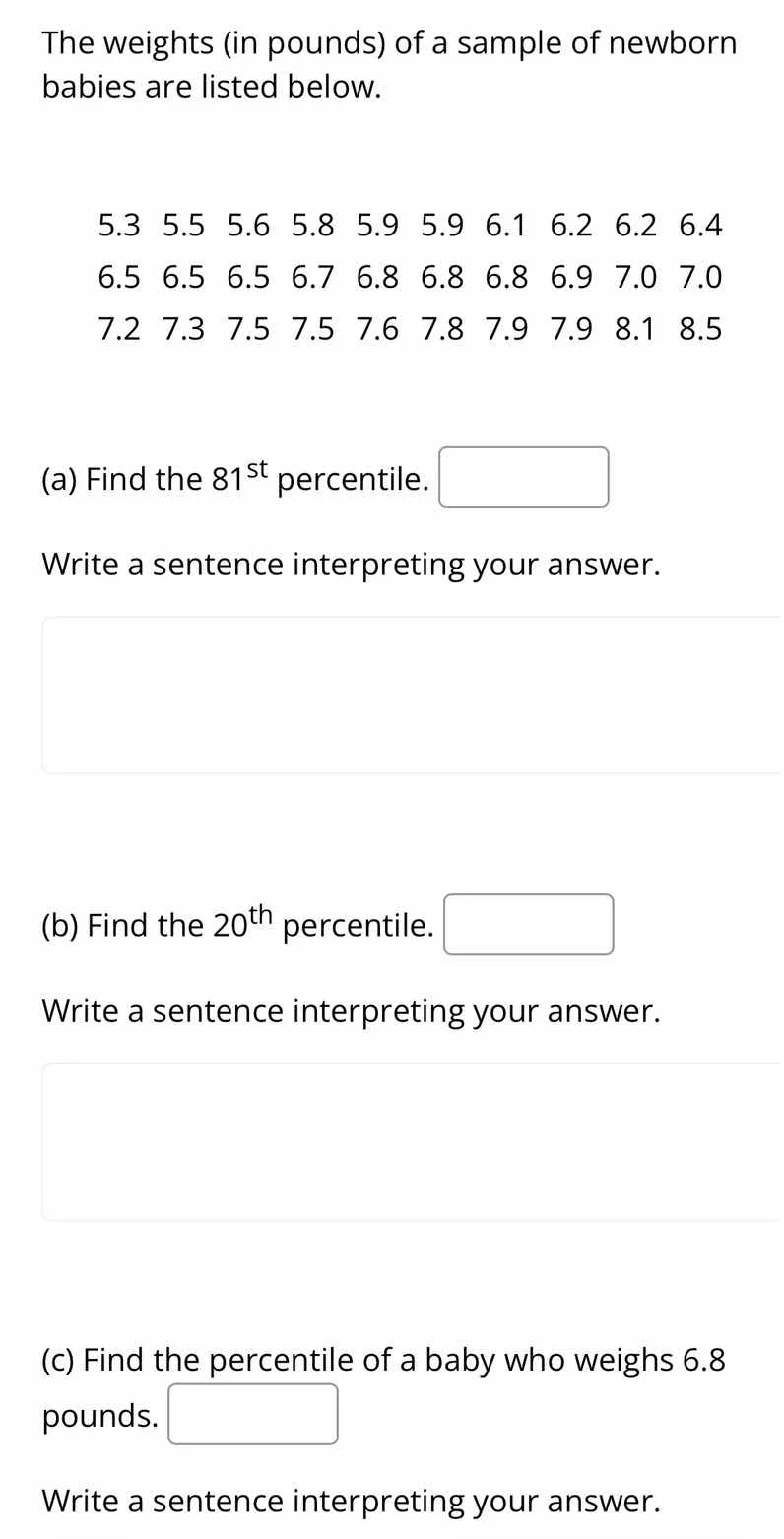Image resolution: width=784 pixels, height=1539 pixels.
Task: Click the interpretation text area under part (a)
Action: [412, 695]
